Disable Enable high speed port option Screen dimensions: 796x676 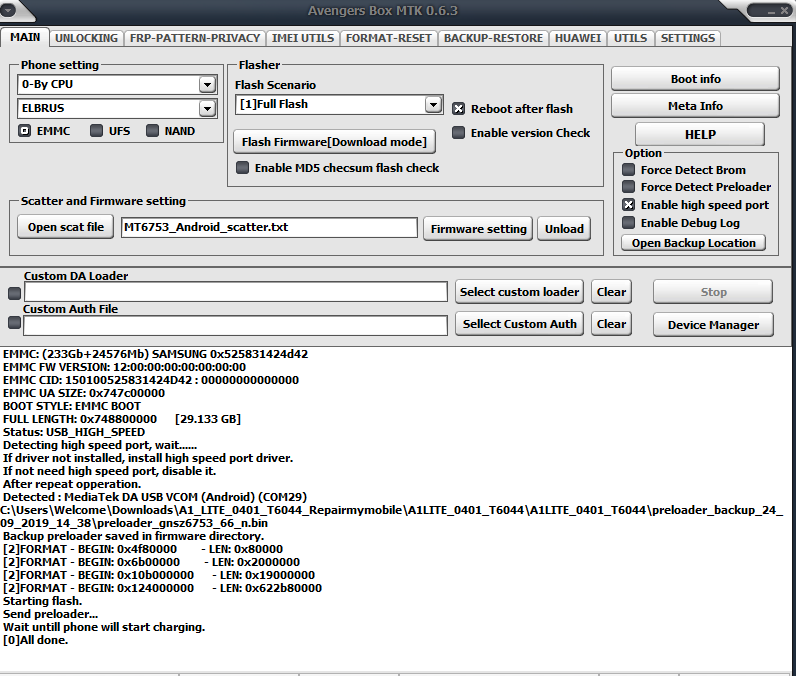(628, 205)
